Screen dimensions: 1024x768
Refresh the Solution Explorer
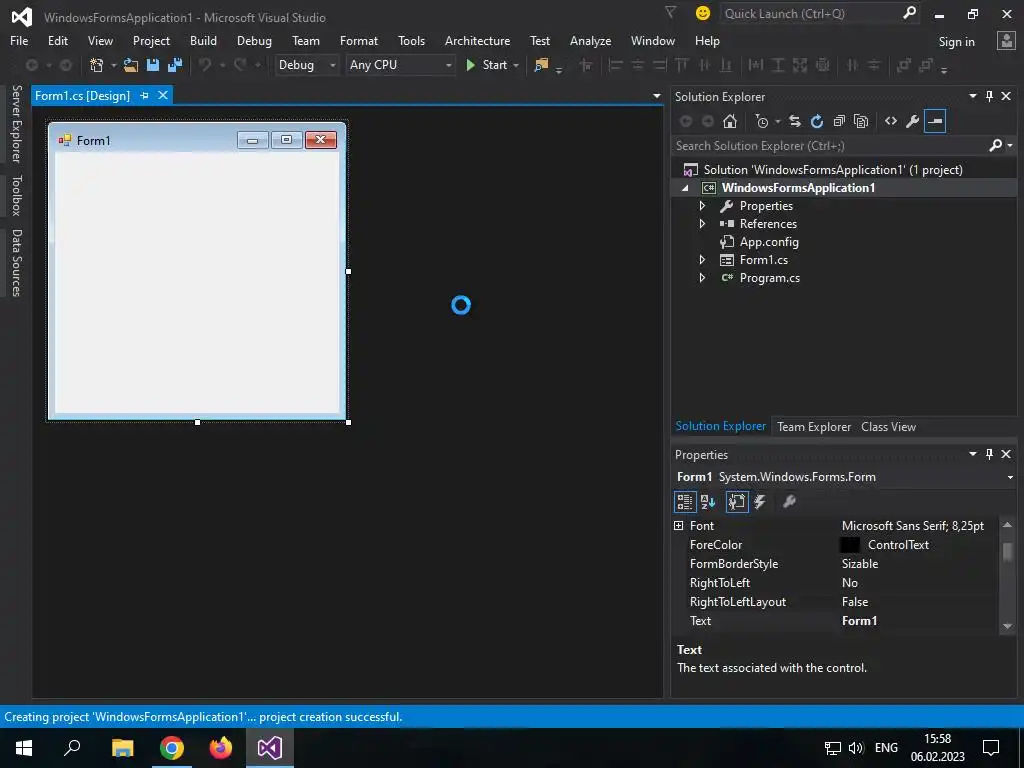(817, 121)
